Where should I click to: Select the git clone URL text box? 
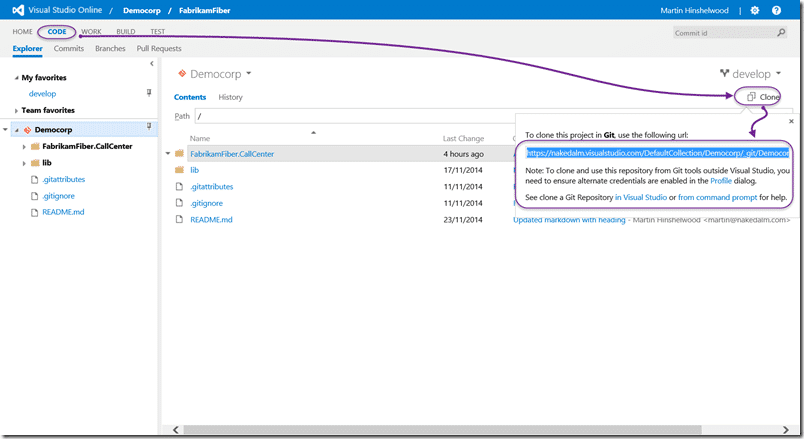pyautogui.click(x=657, y=153)
